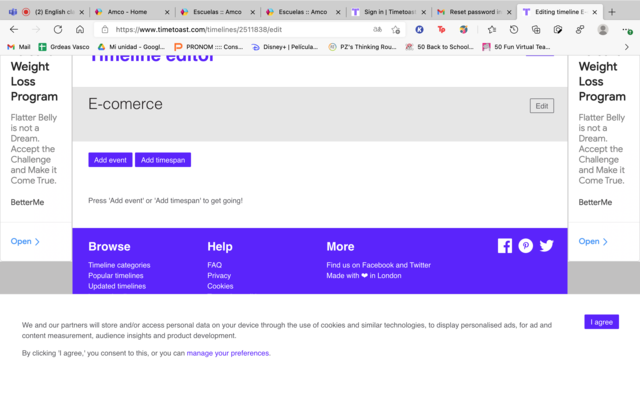Viewport: 640px width, 400px height.
Task: Click the share/link extension icon
Action: pyautogui.click(x=580, y=29)
